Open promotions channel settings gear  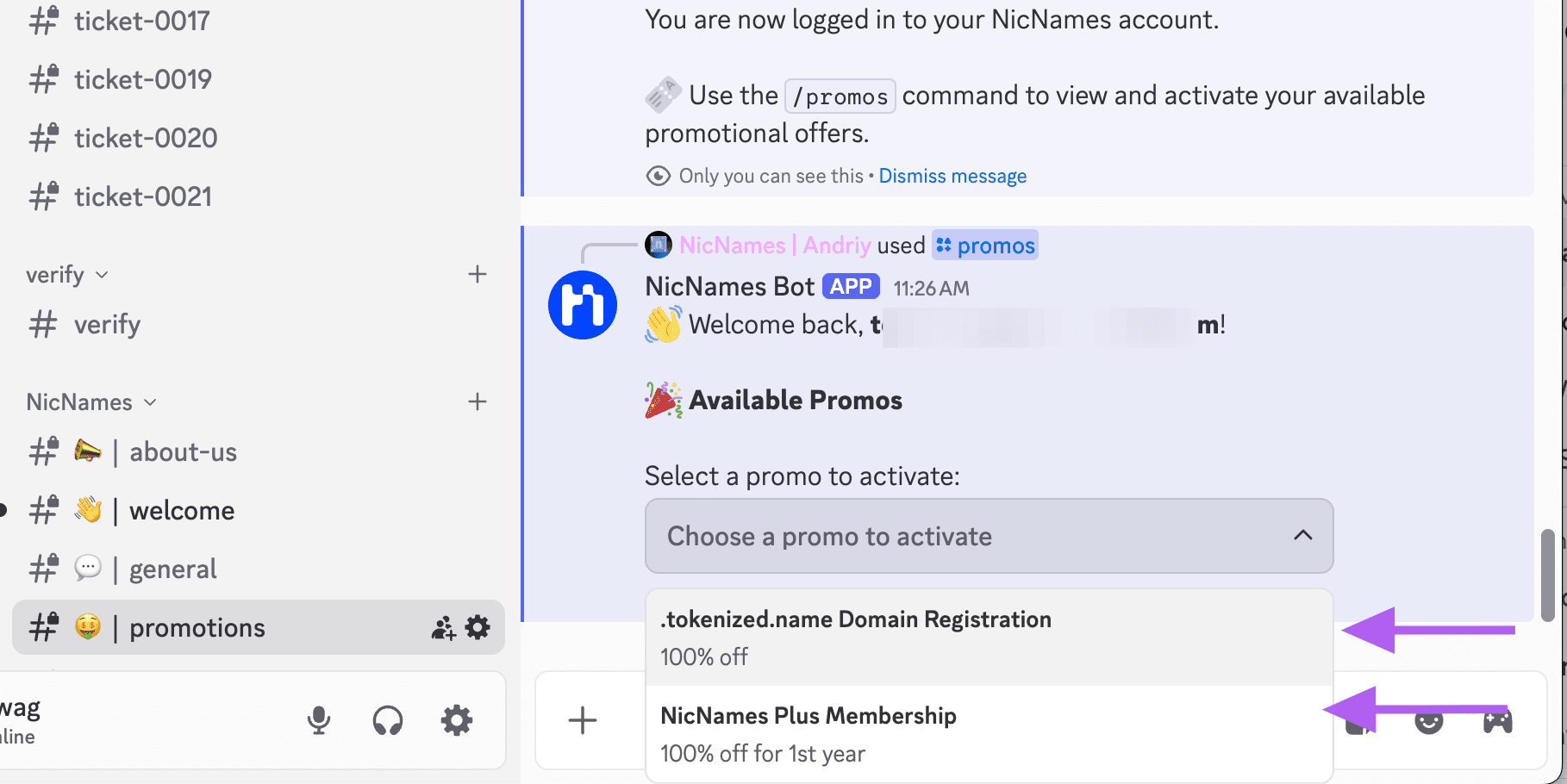pos(478,627)
